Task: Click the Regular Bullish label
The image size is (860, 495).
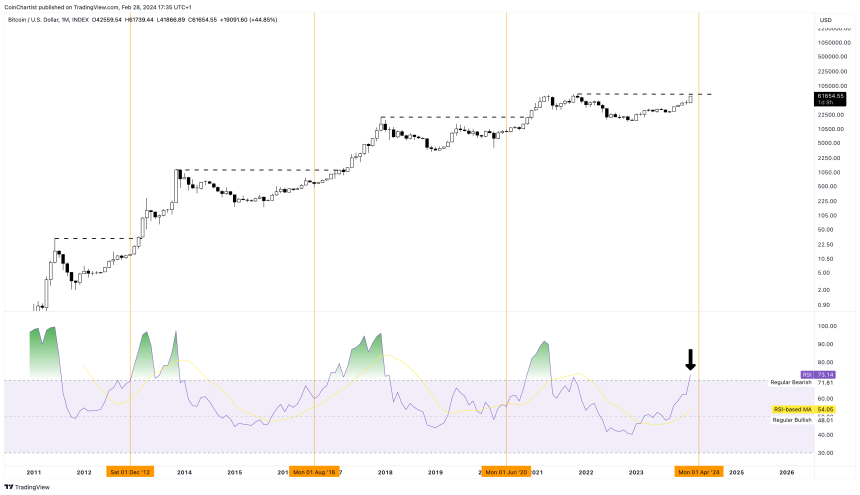Action: 792,420
